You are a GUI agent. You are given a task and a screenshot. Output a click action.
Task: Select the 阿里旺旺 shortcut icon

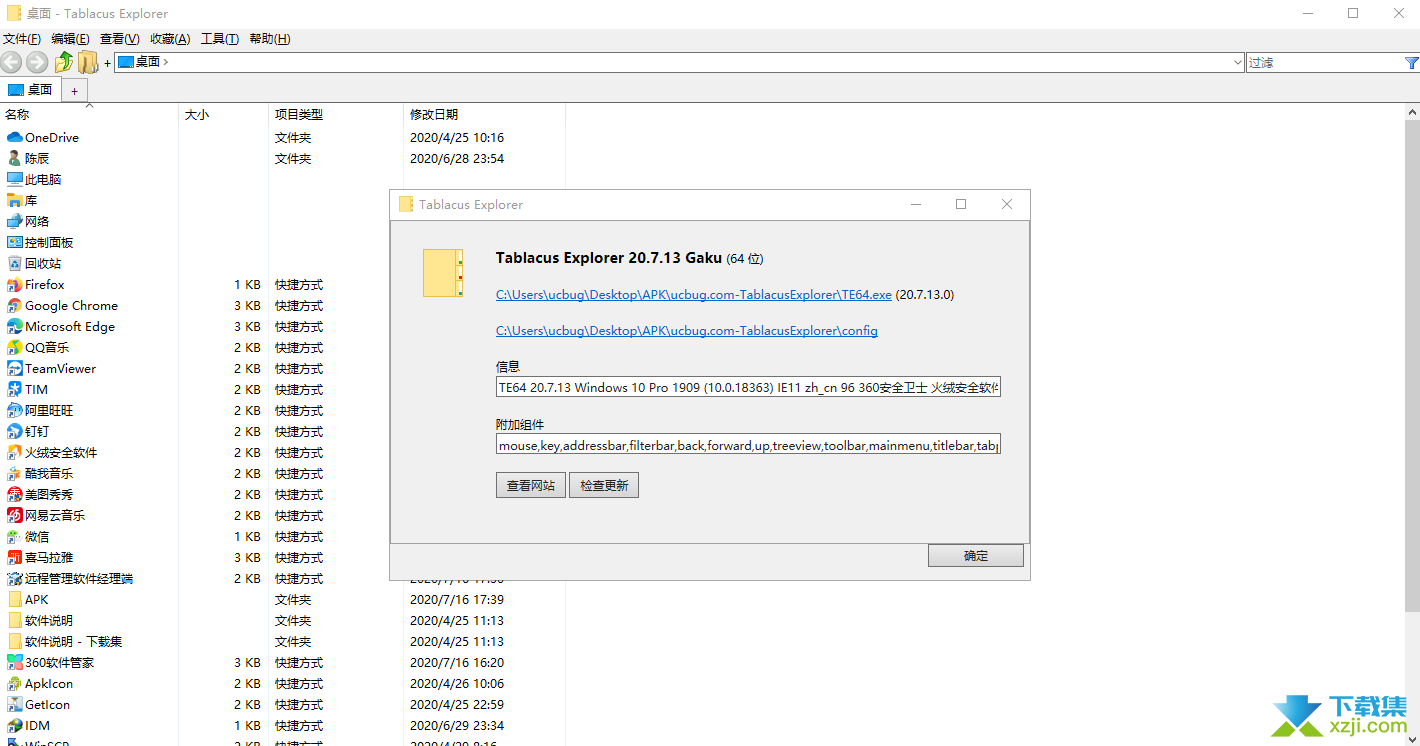[x=14, y=410]
